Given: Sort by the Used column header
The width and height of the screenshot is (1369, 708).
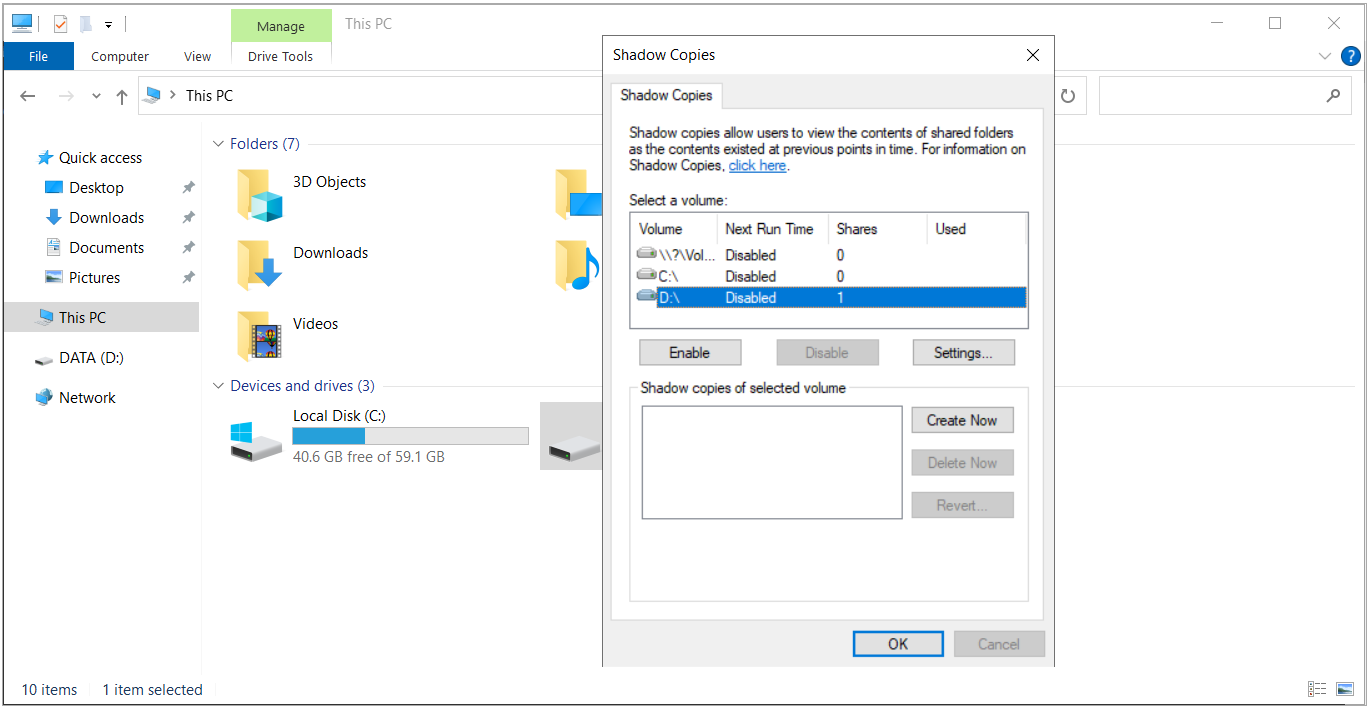Looking at the screenshot, I should click(x=976, y=229).
